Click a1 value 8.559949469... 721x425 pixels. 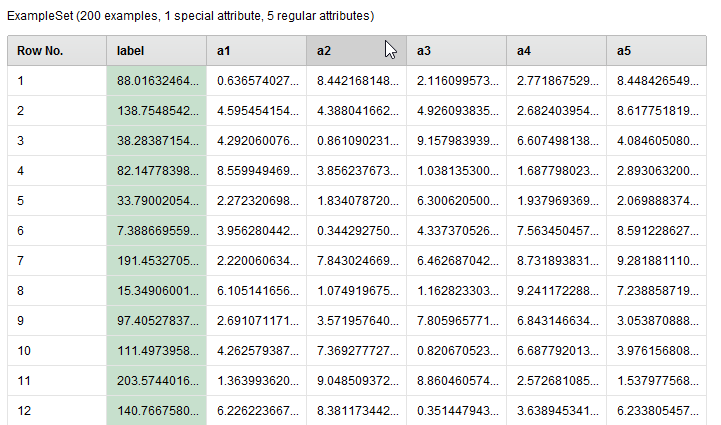tap(257, 171)
